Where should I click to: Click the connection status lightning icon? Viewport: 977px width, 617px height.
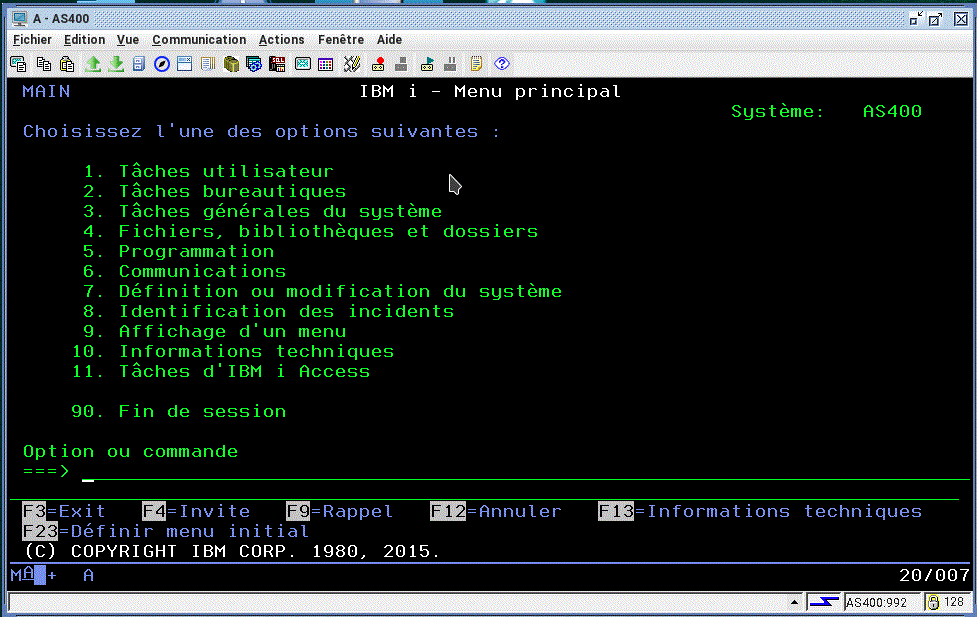pos(826,601)
